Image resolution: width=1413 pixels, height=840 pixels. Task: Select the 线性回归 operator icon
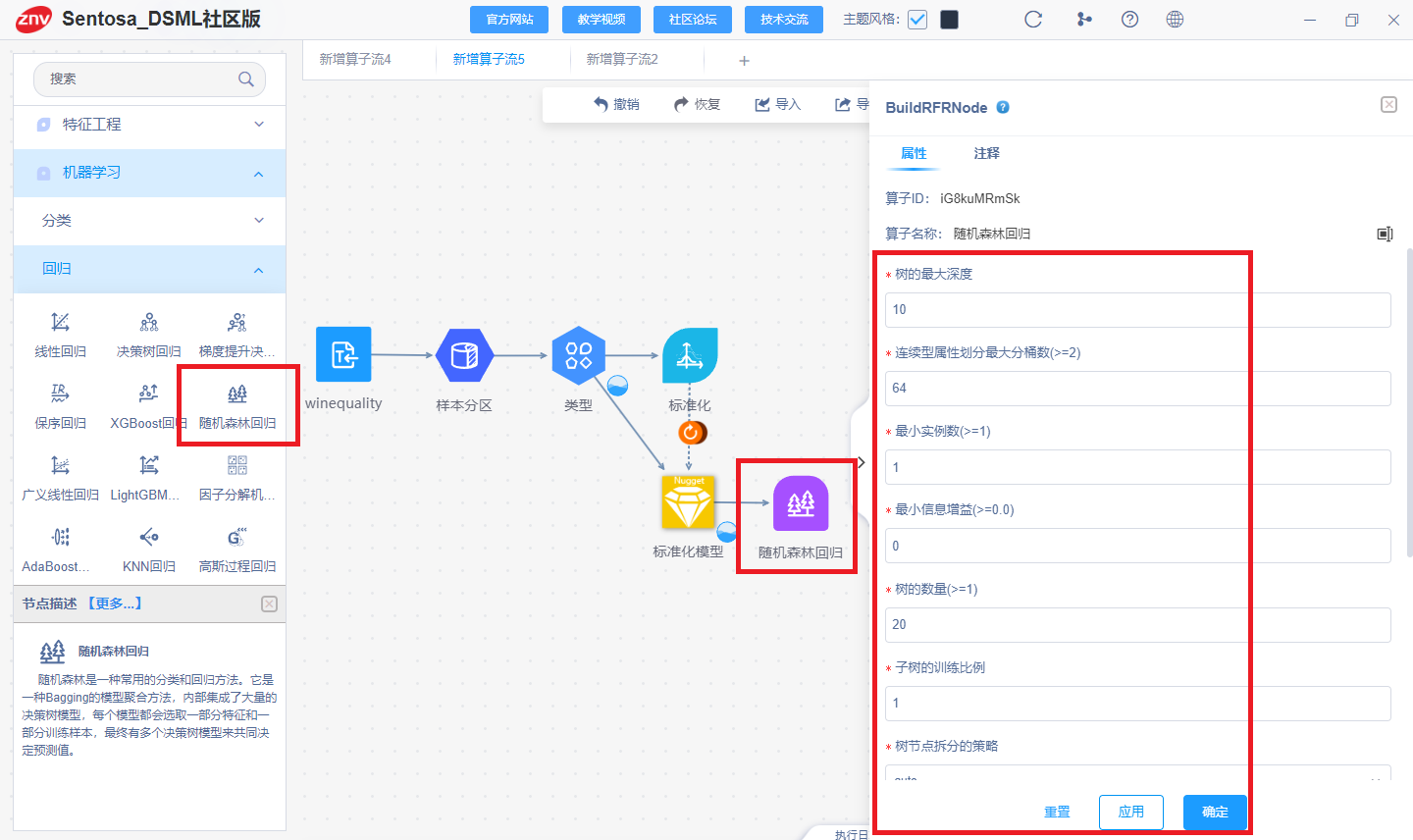pos(60,322)
